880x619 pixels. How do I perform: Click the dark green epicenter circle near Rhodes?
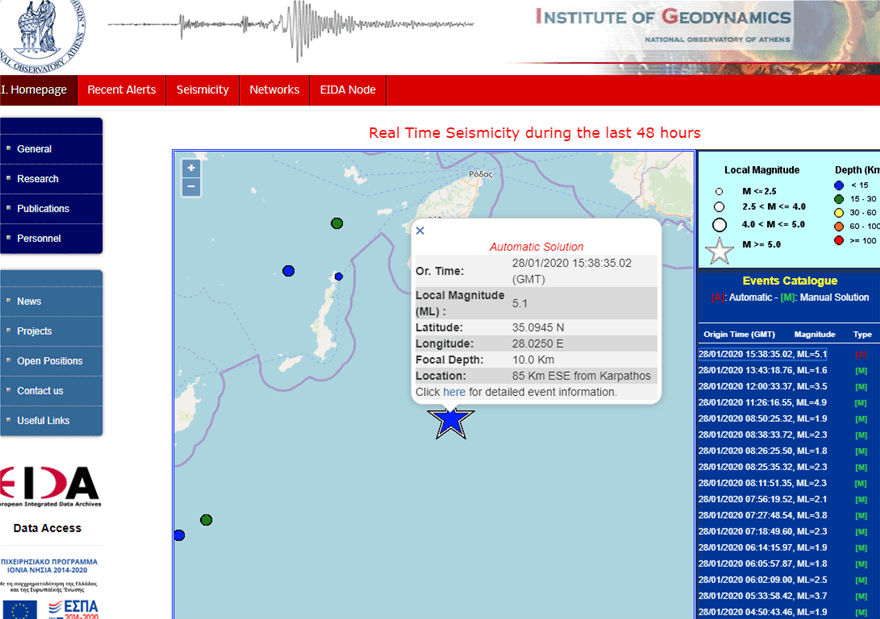(337, 223)
